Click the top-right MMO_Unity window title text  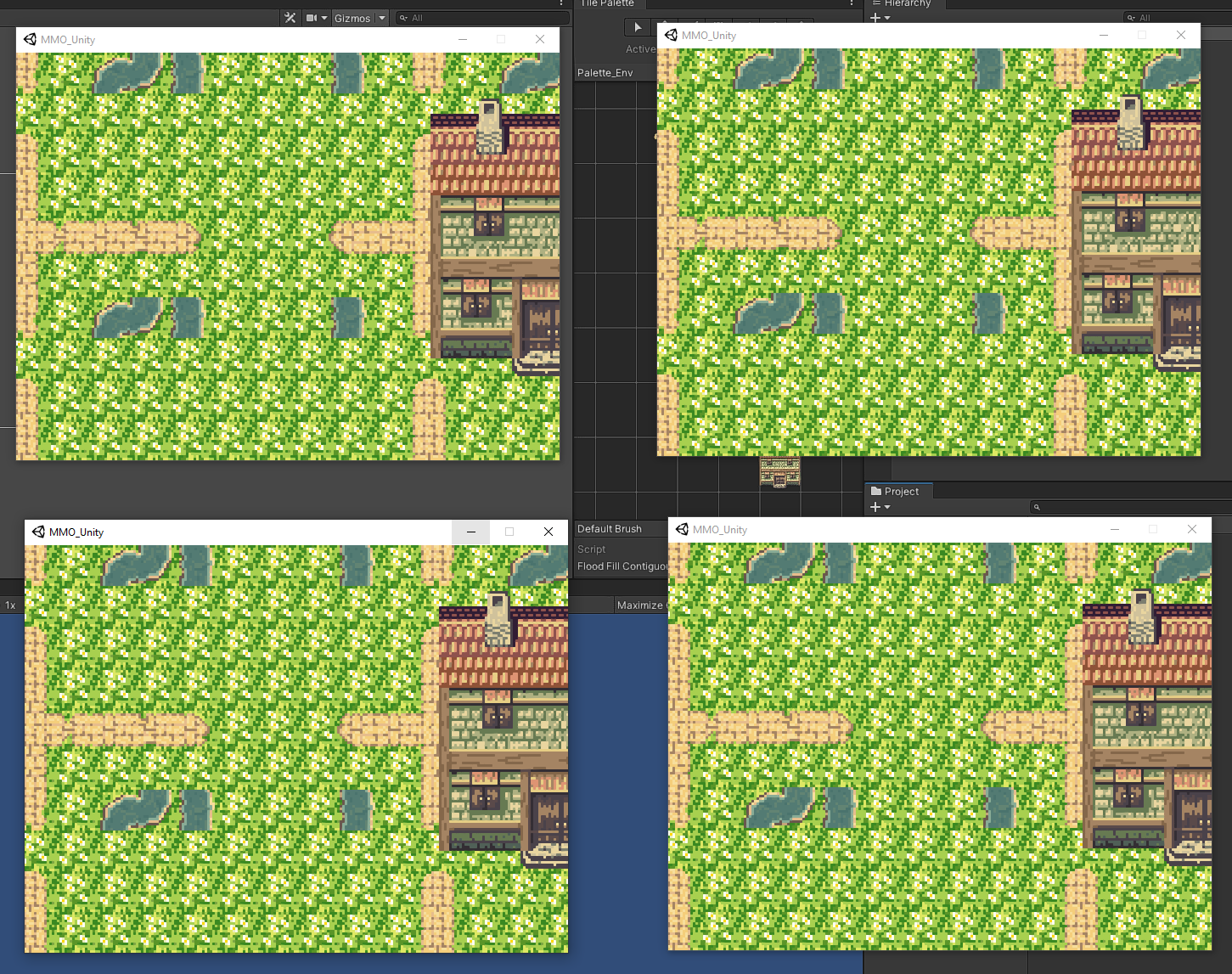(709, 36)
